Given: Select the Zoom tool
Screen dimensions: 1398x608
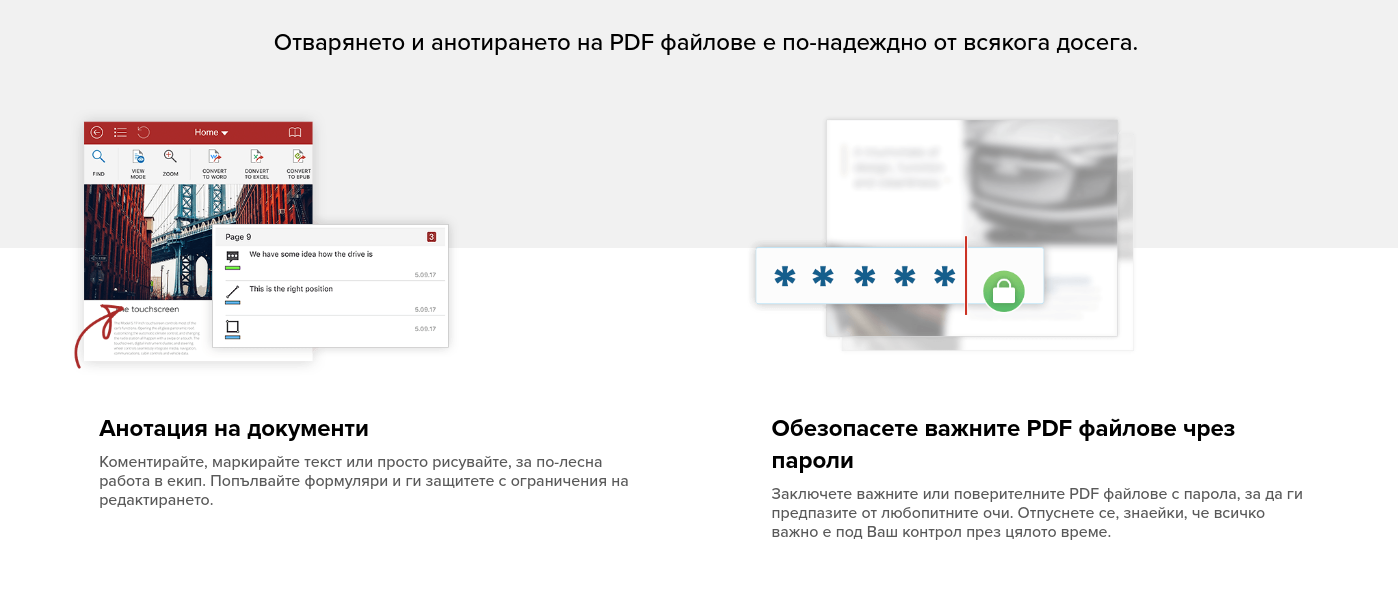Looking at the screenshot, I should [x=170, y=163].
